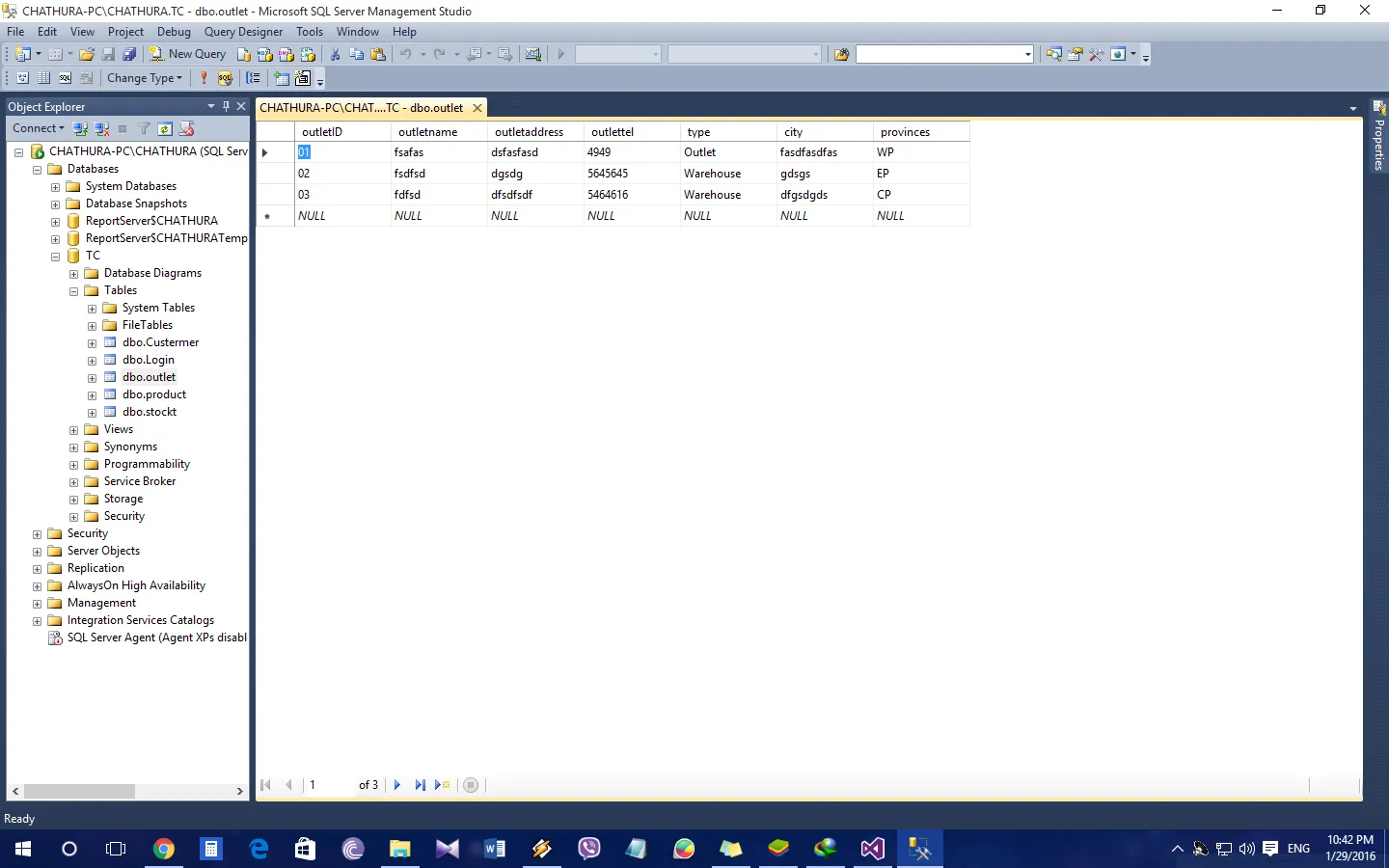The height and width of the screenshot is (868, 1389).
Task: Expand the System Databases node
Action: pyautogui.click(x=55, y=187)
